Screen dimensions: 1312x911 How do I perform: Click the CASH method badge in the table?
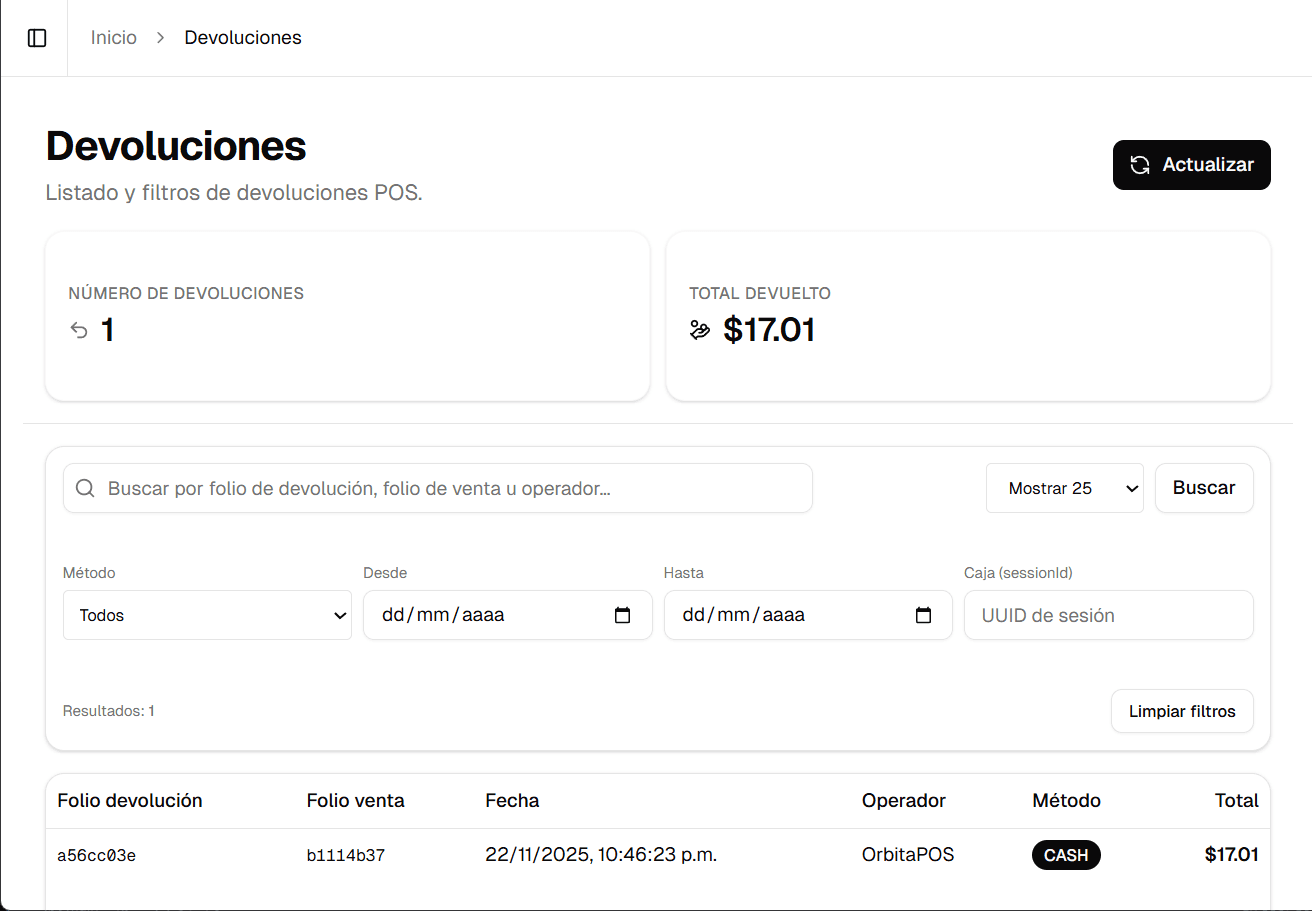coord(1066,855)
